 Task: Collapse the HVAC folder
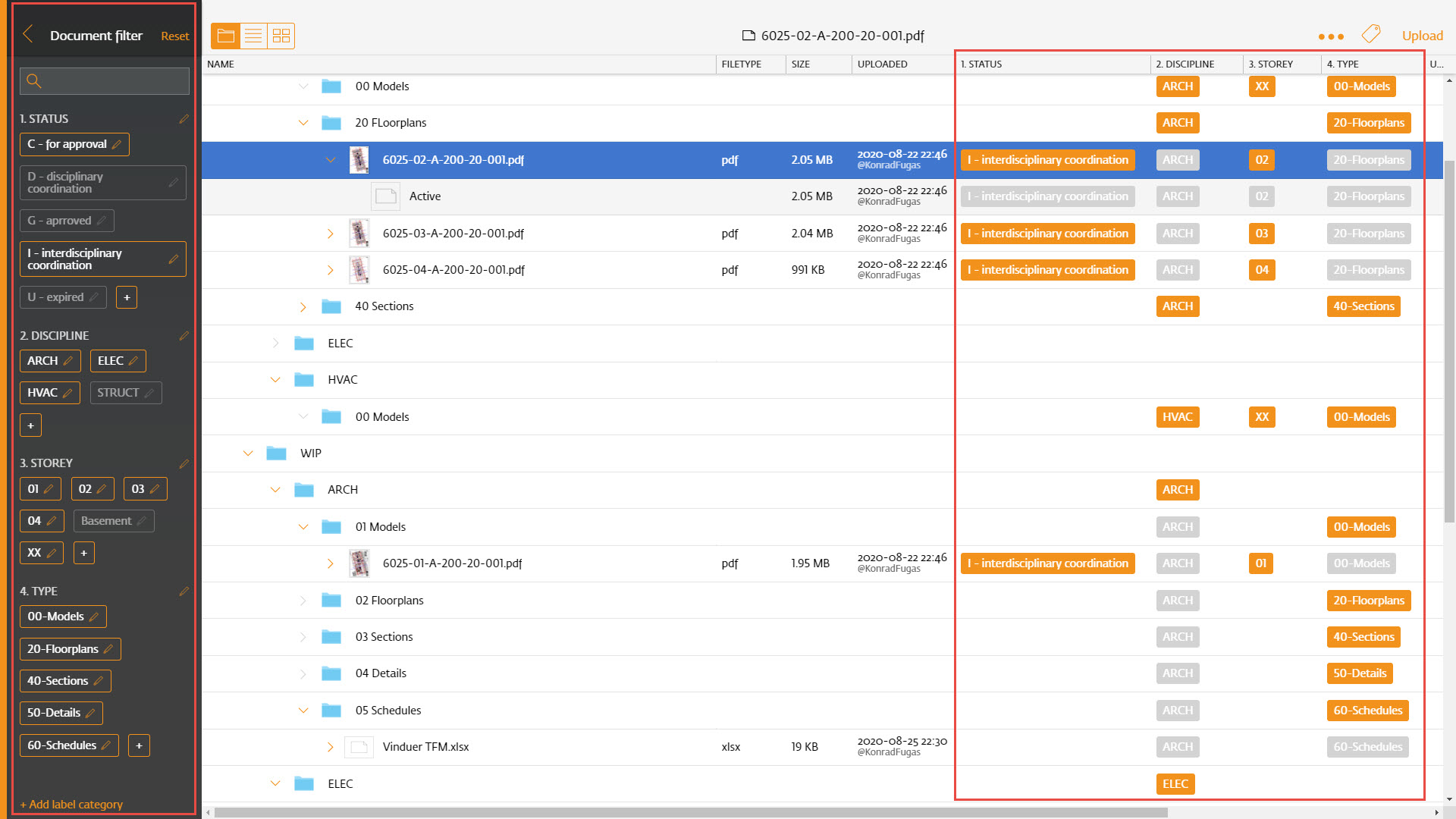pyautogui.click(x=275, y=380)
